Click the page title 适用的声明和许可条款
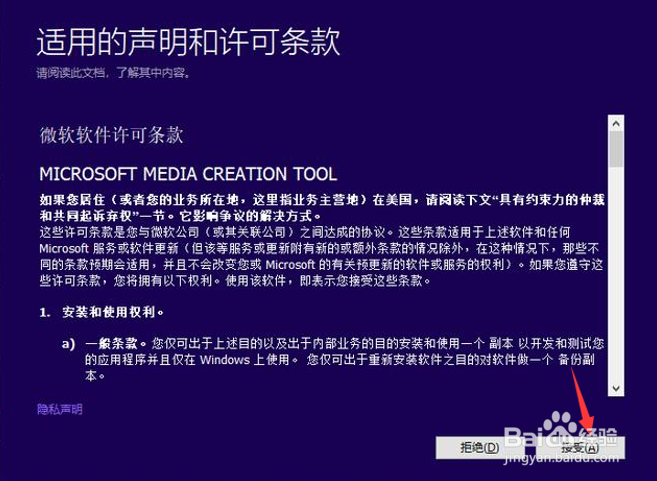Screen dimensions: 657x481 tap(188, 42)
